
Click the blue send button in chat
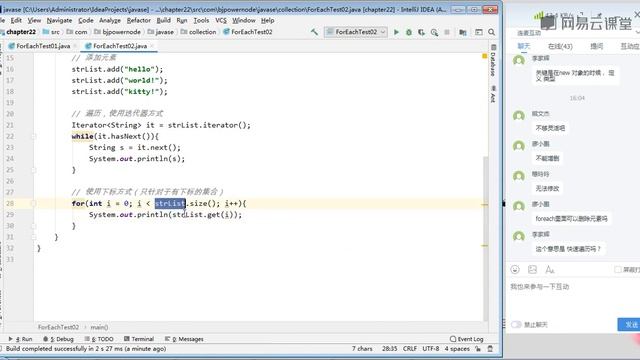click(x=629, y=324)
